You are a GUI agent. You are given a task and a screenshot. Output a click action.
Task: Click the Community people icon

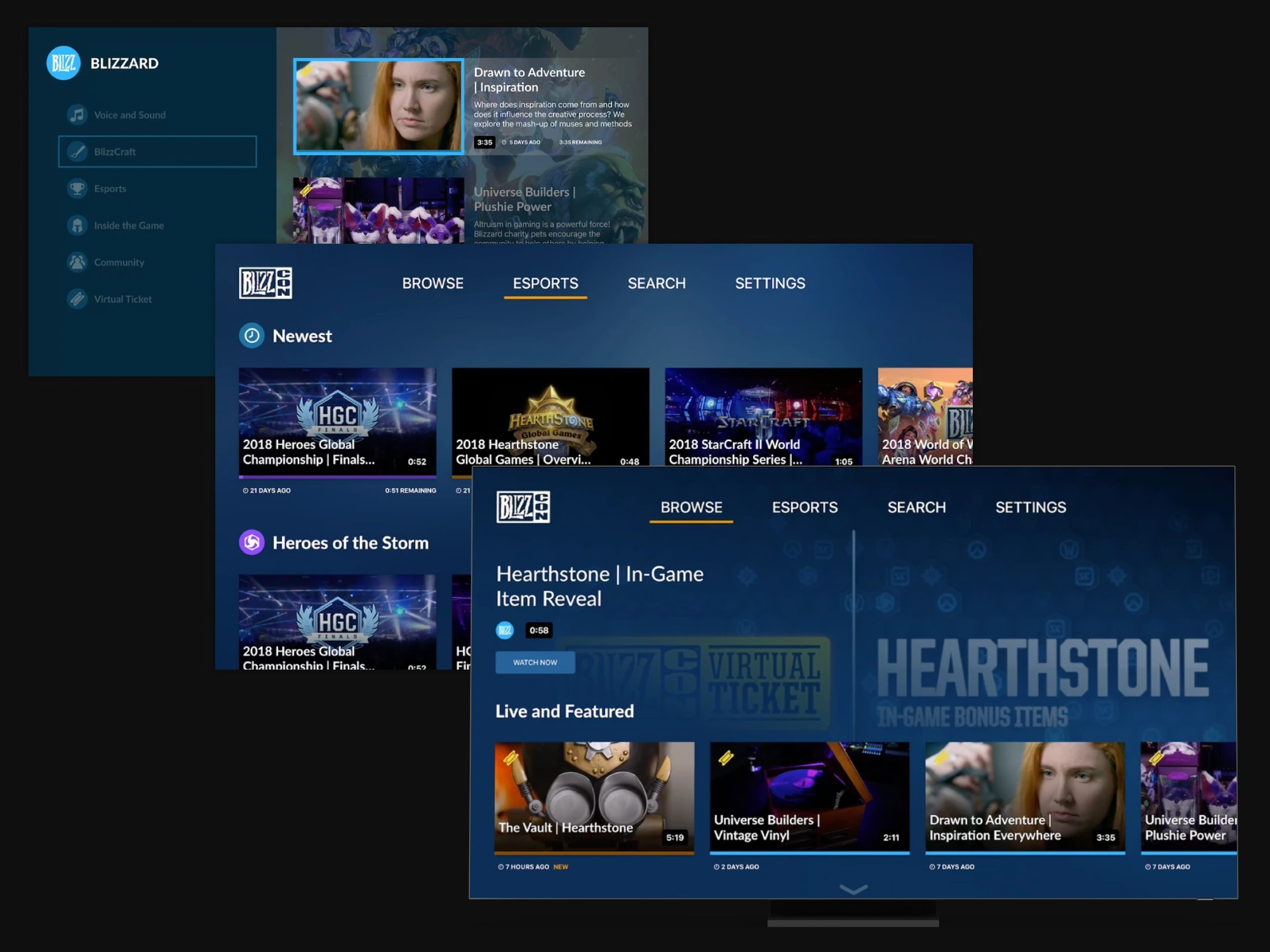coord(77,262)
